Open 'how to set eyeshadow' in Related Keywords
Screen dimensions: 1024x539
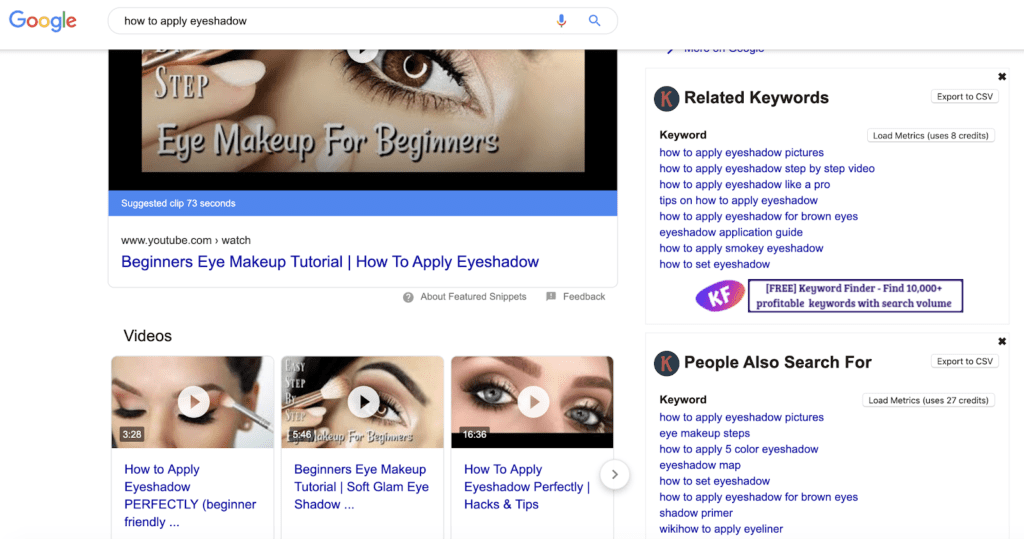tap(714, 265)
